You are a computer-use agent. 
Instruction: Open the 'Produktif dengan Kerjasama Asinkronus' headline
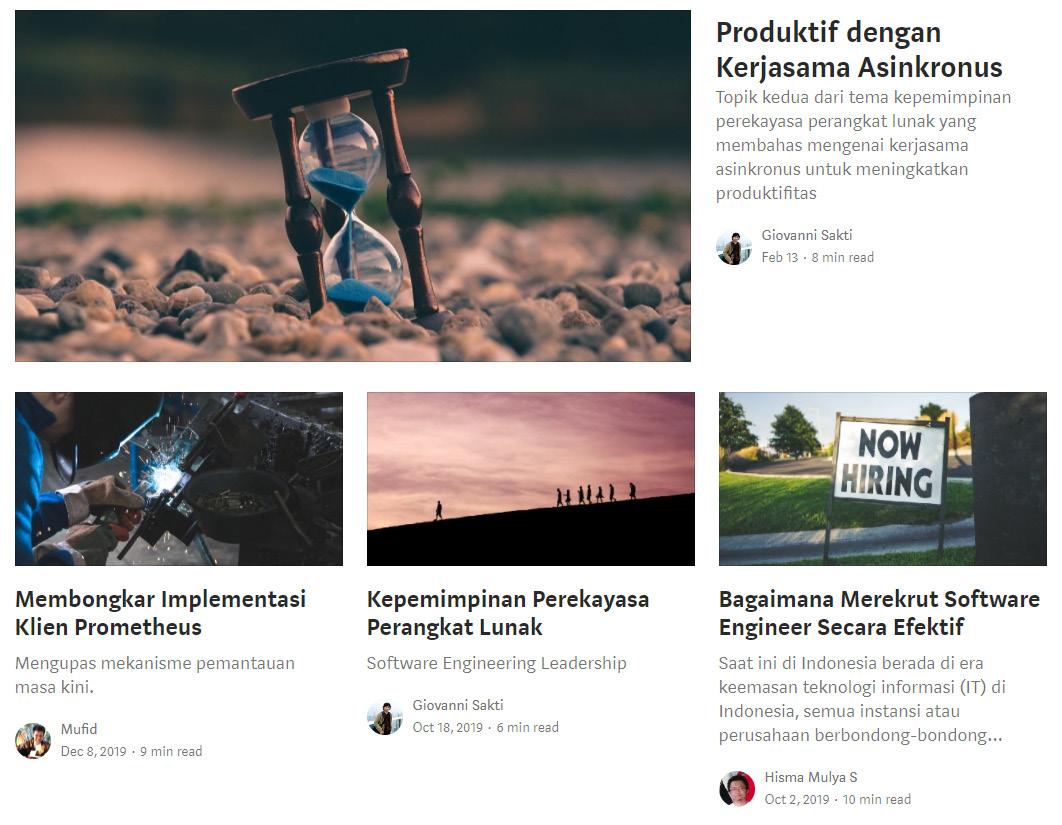859,49
